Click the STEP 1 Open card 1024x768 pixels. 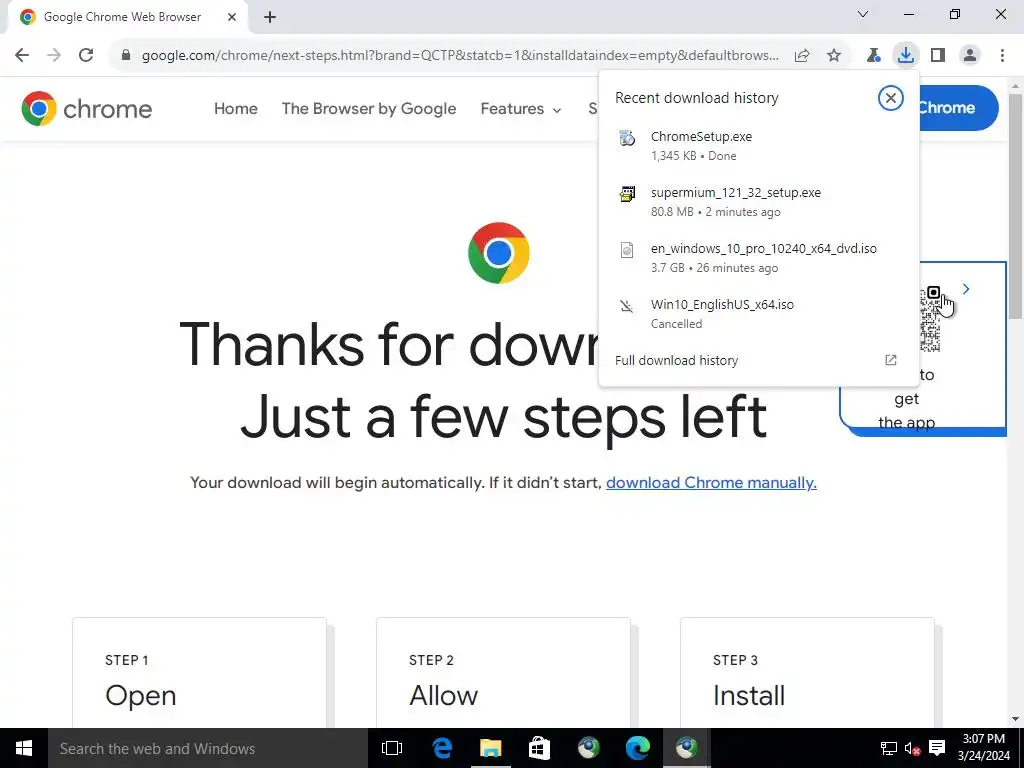pyautogui.click(x=199, y=673)
